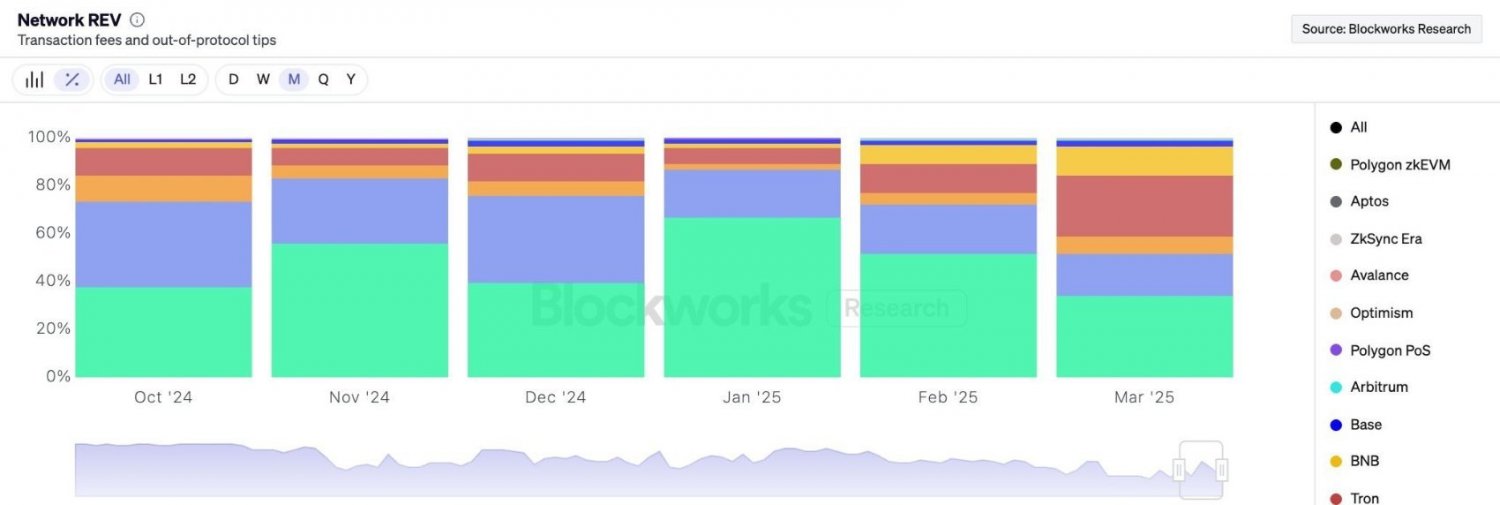1500x505 pixels.
Task: Toggle the BNB legend entry
Action: [1364, 461]
